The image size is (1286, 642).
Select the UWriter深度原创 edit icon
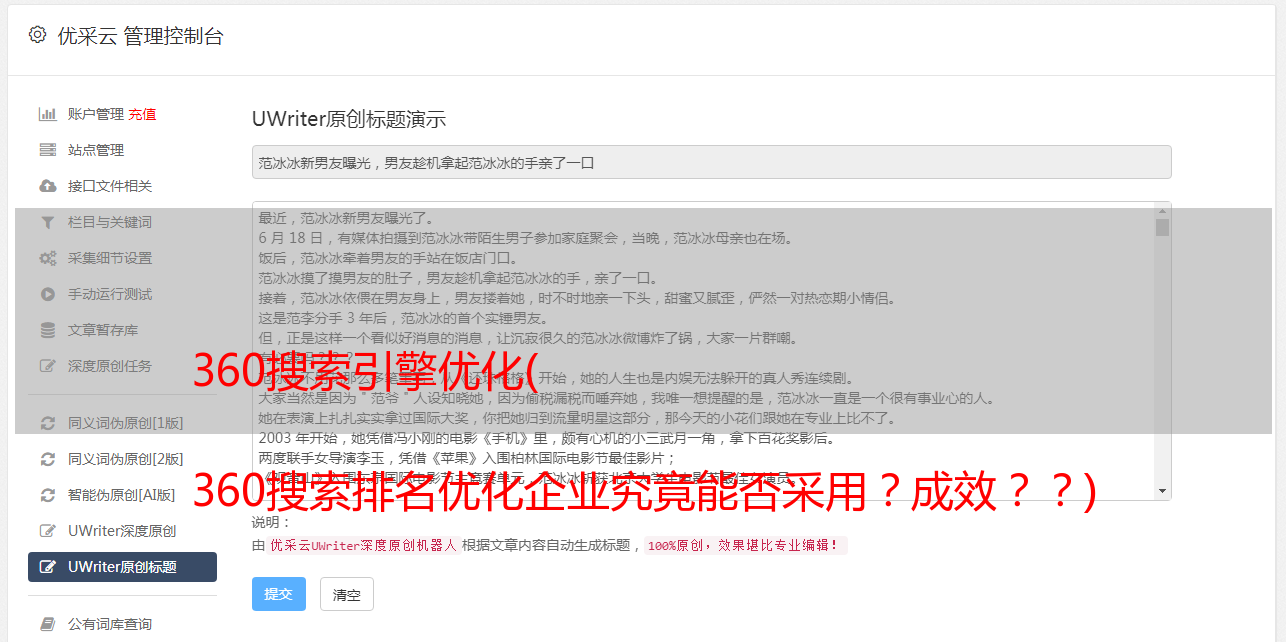pos(47,531)
